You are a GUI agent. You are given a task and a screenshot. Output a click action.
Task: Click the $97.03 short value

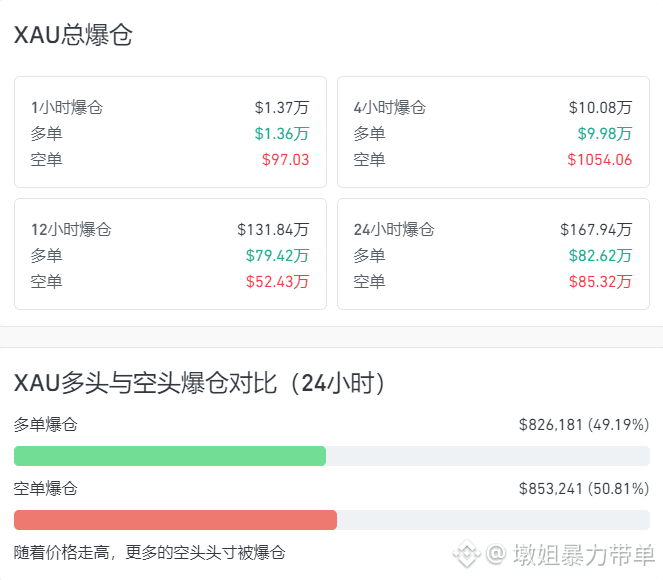tap(285, 160)
